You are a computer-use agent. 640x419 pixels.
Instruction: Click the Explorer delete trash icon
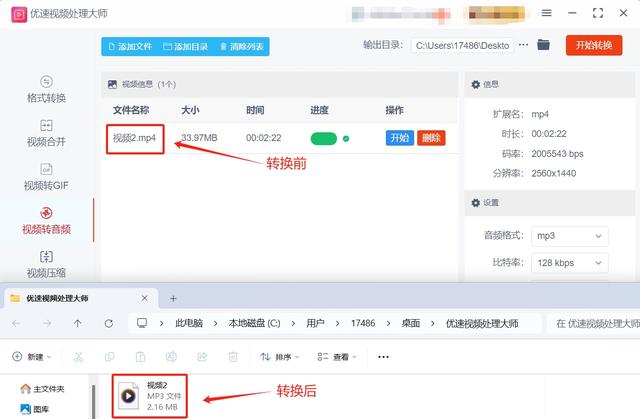click(x=233, y=357)
